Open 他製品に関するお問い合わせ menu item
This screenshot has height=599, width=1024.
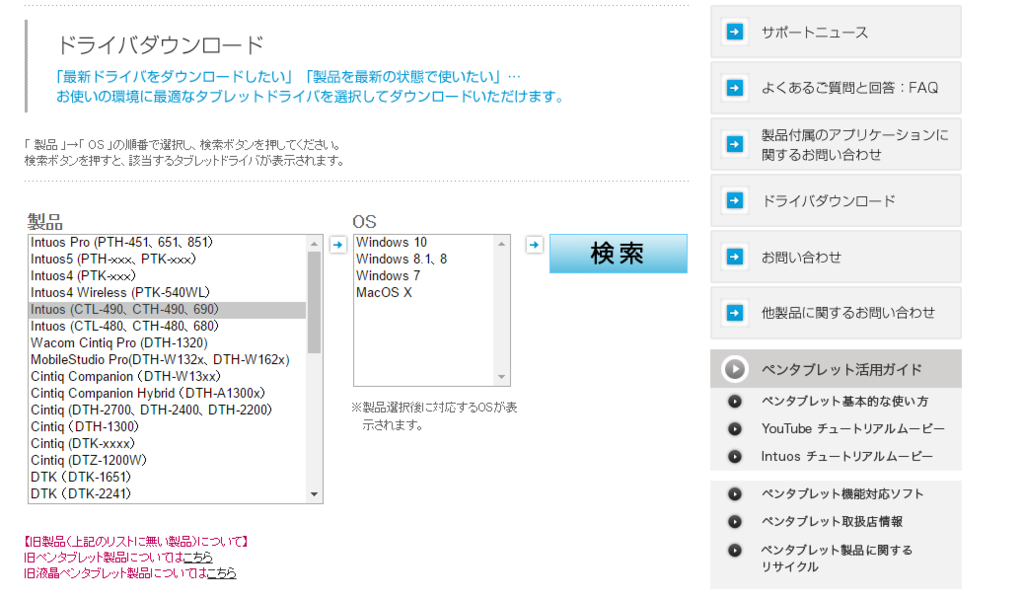836,313
